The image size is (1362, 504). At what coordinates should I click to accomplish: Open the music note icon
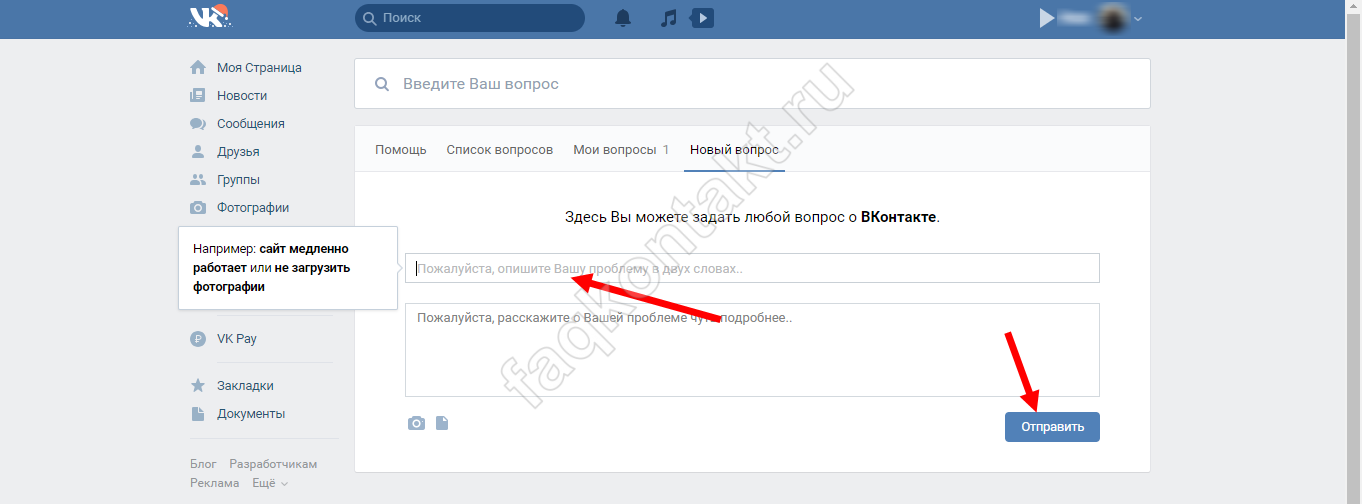pyautogui.click(x=669, y=18)
